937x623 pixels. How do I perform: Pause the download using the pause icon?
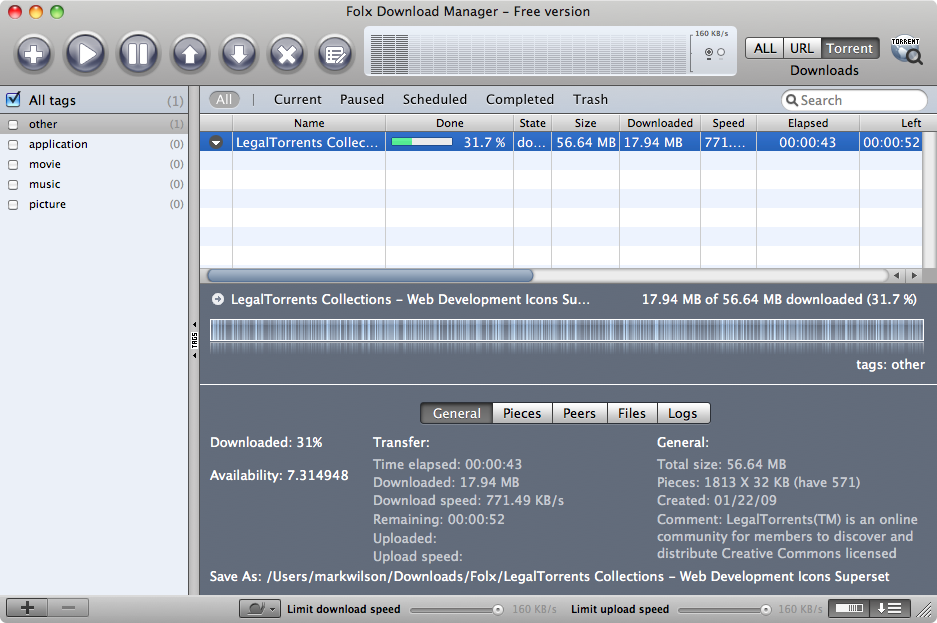click(x=138, y=53)
